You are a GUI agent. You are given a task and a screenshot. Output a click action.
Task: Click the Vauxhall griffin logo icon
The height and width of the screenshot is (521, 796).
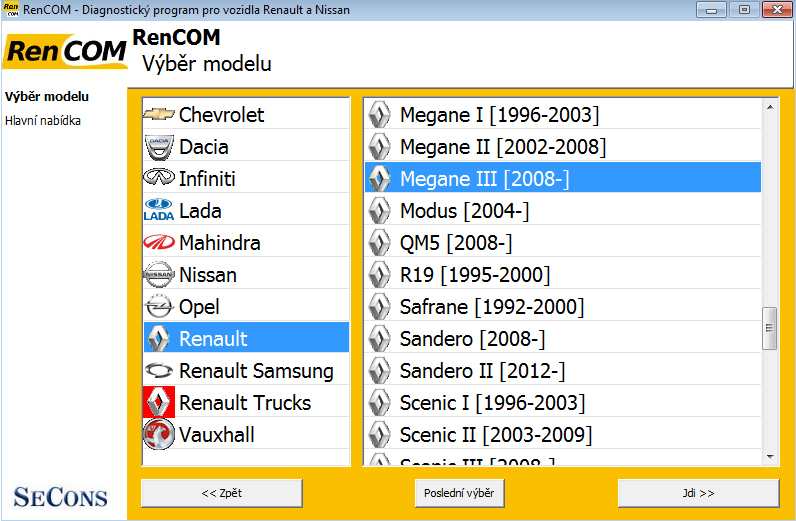(x=159, y=435)
